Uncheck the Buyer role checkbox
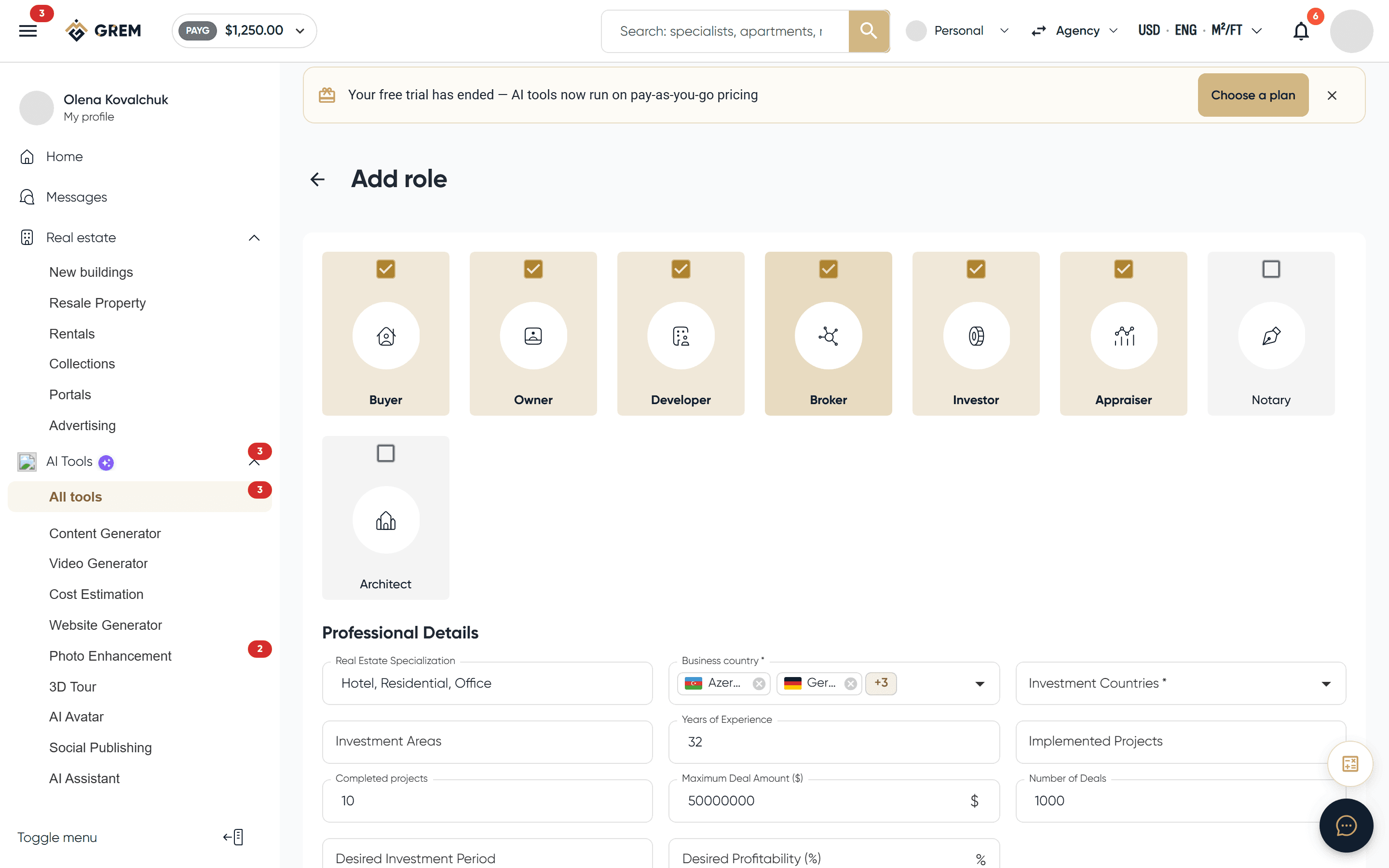This screenshot has height=868, width=1389. click(386, 269)
